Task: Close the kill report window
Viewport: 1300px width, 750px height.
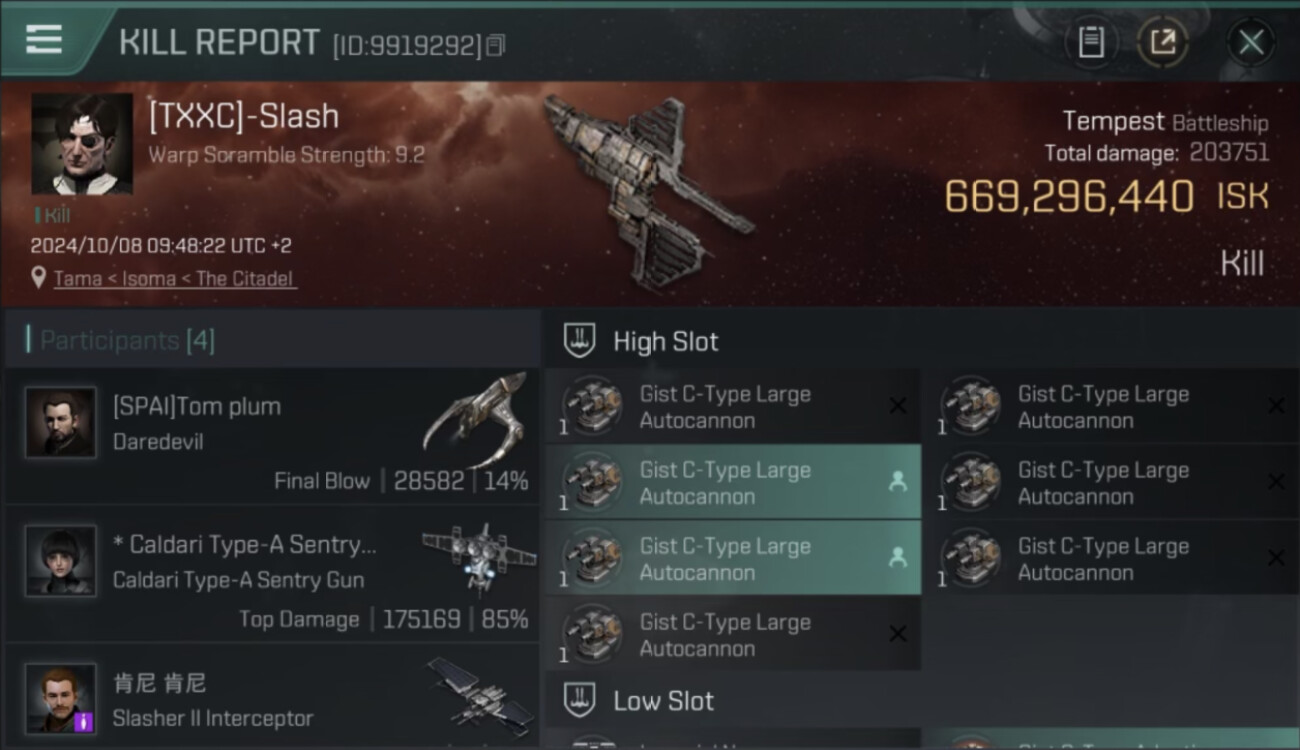Action: pos(1251,42)
